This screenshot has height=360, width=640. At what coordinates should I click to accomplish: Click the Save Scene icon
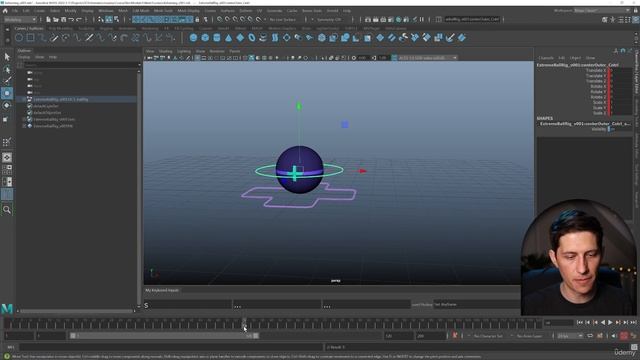pyautogui.click(x=64, y=19)
